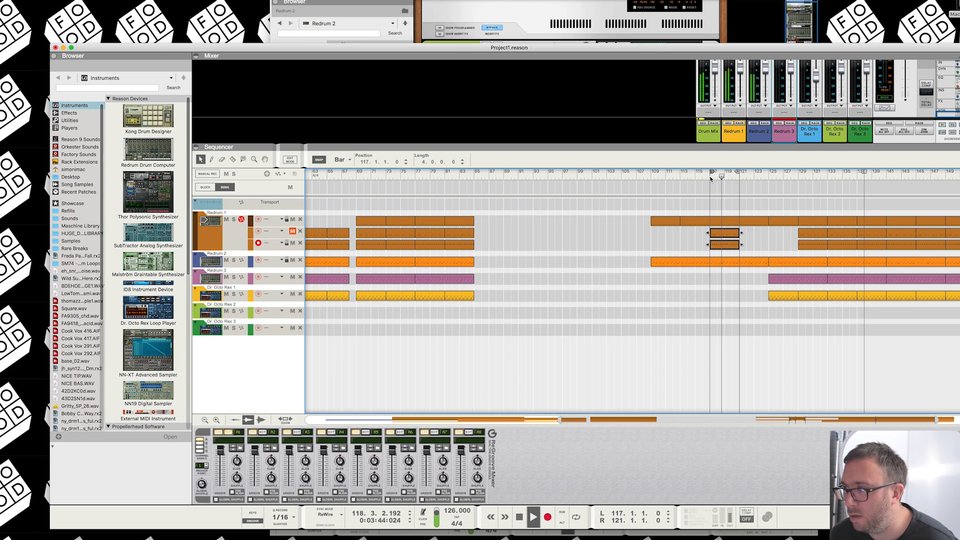Mute the Dr. Octo Rex 1 track
This screenshot has height=540, width=960.
(x=227, y=294)
